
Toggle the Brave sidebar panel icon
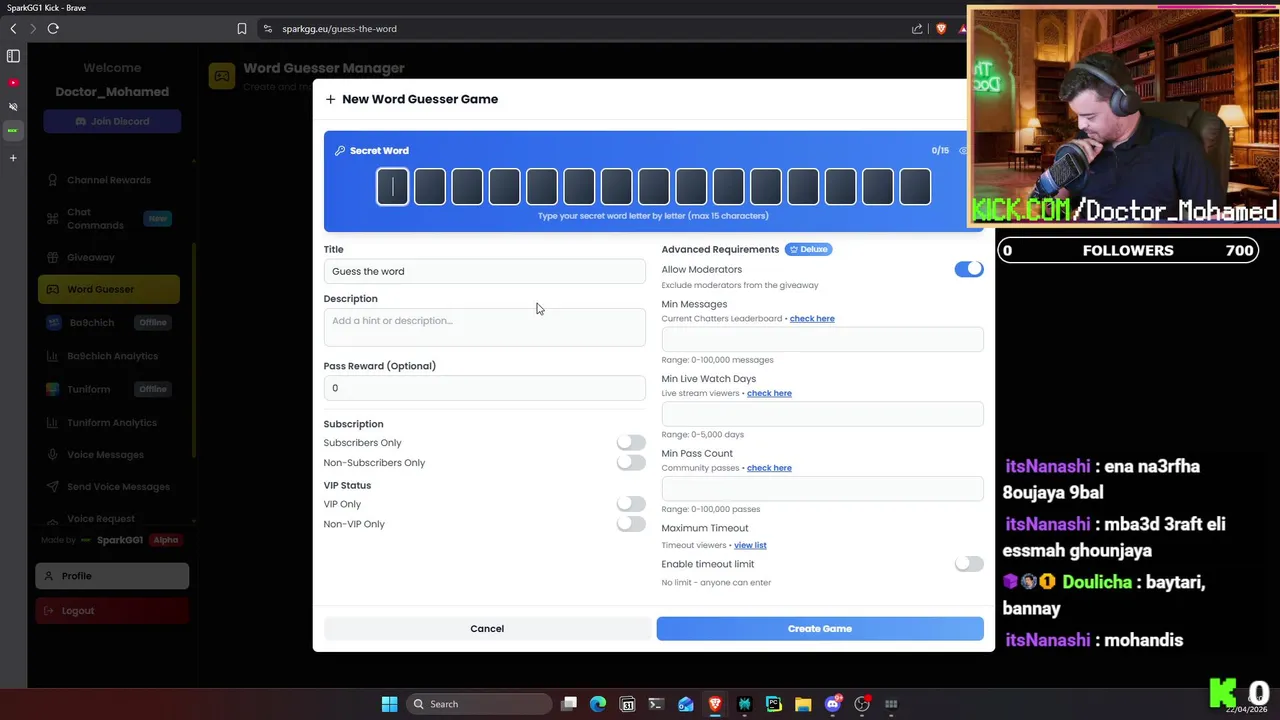[x=13, y=57]
